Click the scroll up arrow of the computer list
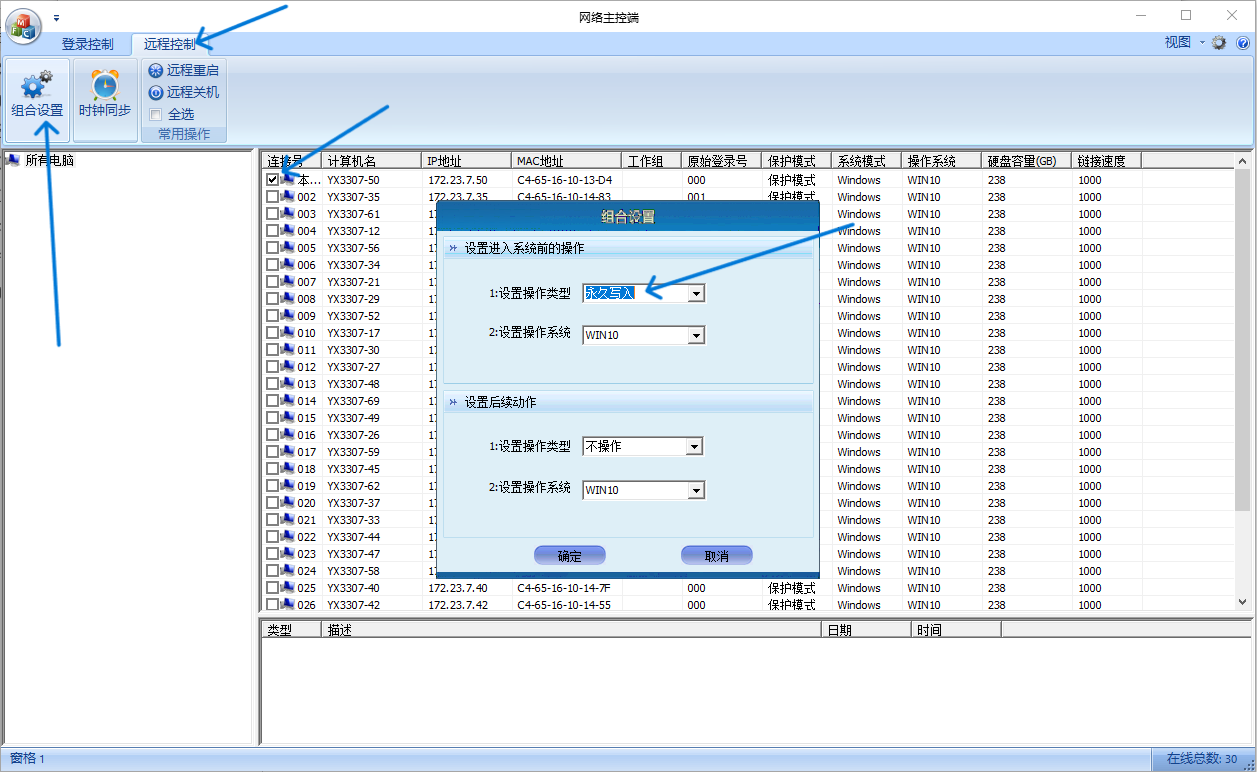This screenshot has height=772, width=1257. pyautogui.click(x=1244, y=161)
